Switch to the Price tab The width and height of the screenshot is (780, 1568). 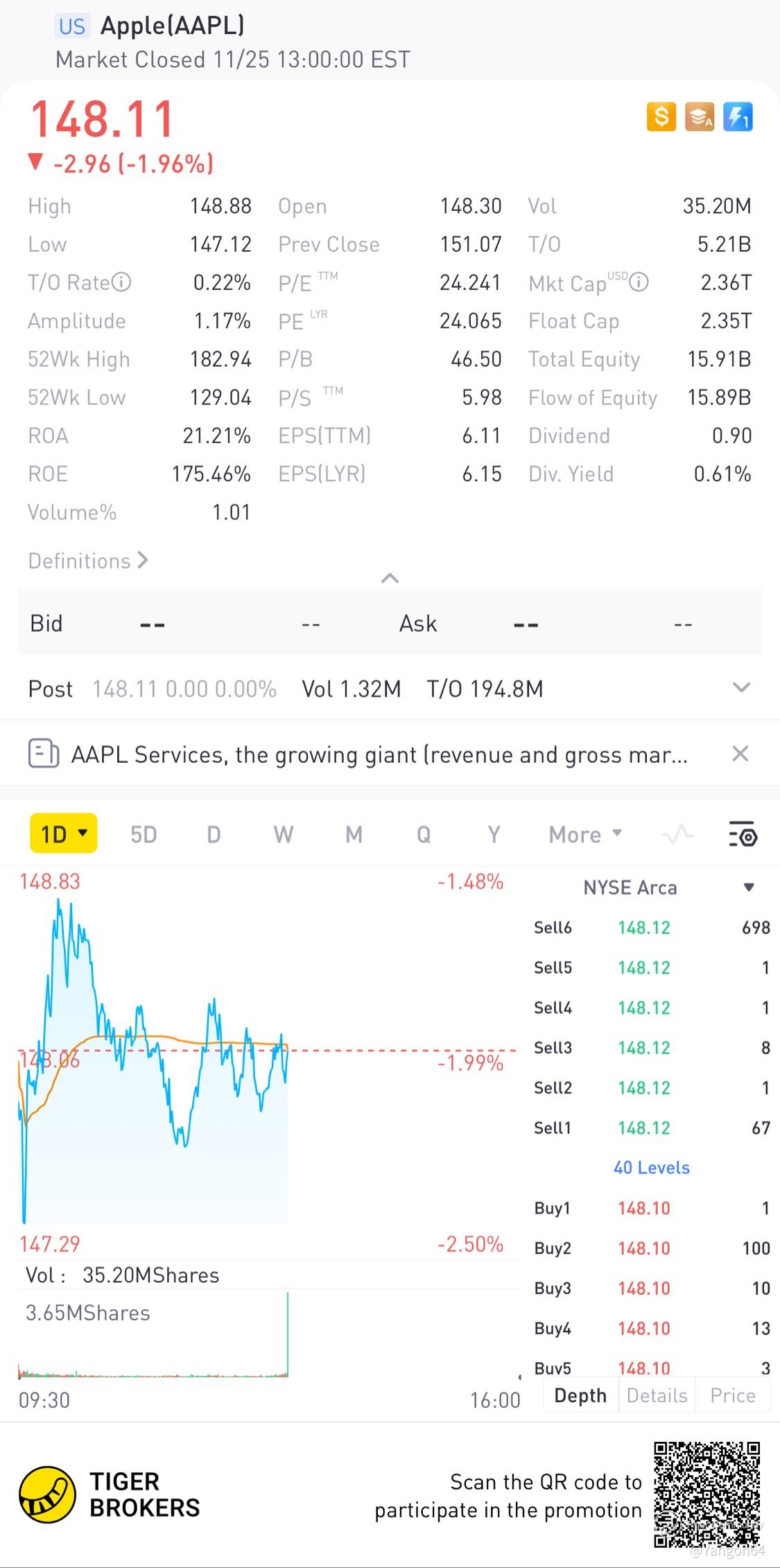(x=732, y=1395)
